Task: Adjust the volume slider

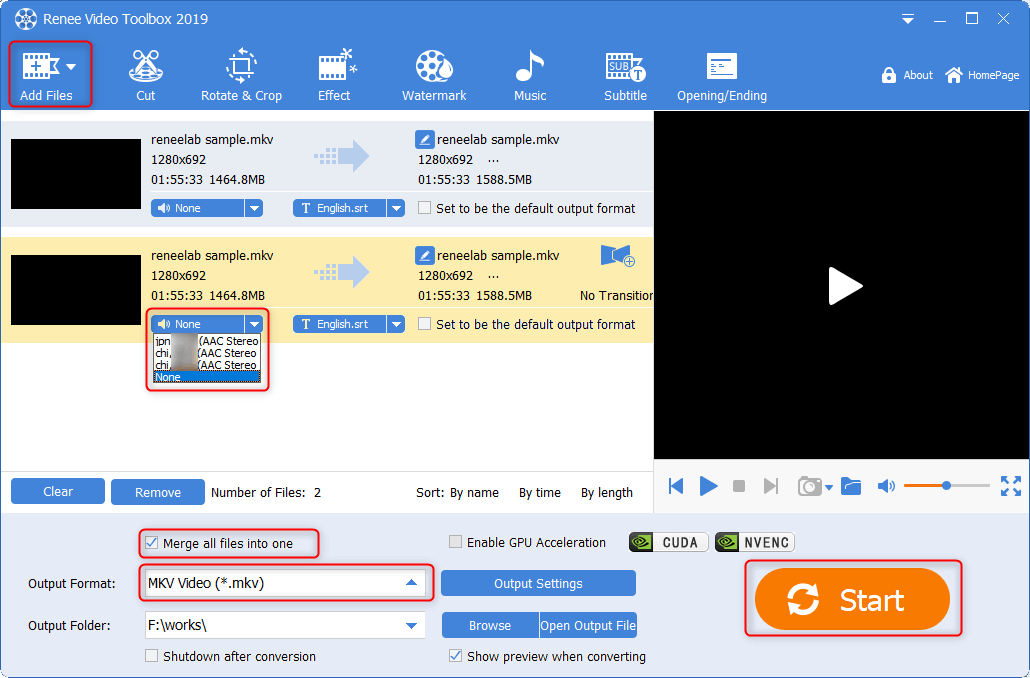Action: pyautogui.click(x=946, y=486)
